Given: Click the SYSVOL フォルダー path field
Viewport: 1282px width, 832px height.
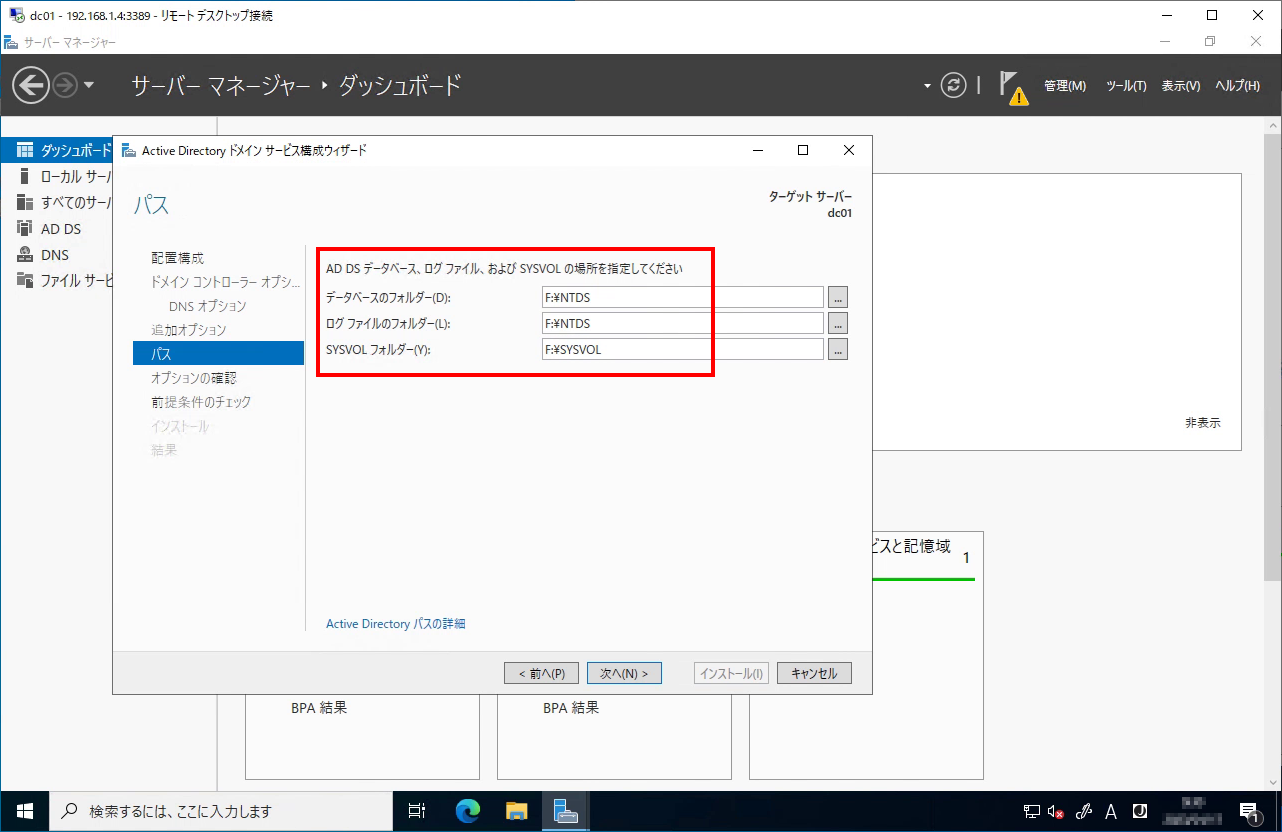Looking at the screenshot, I should click(x=683, y=349).
